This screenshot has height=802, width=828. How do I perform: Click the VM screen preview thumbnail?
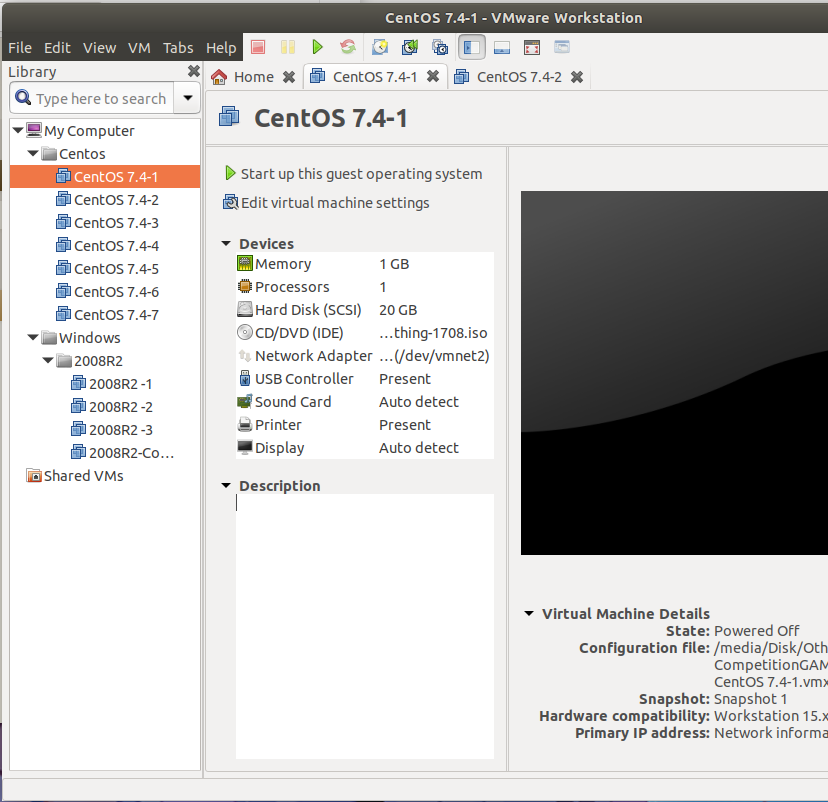click(674, 373)
